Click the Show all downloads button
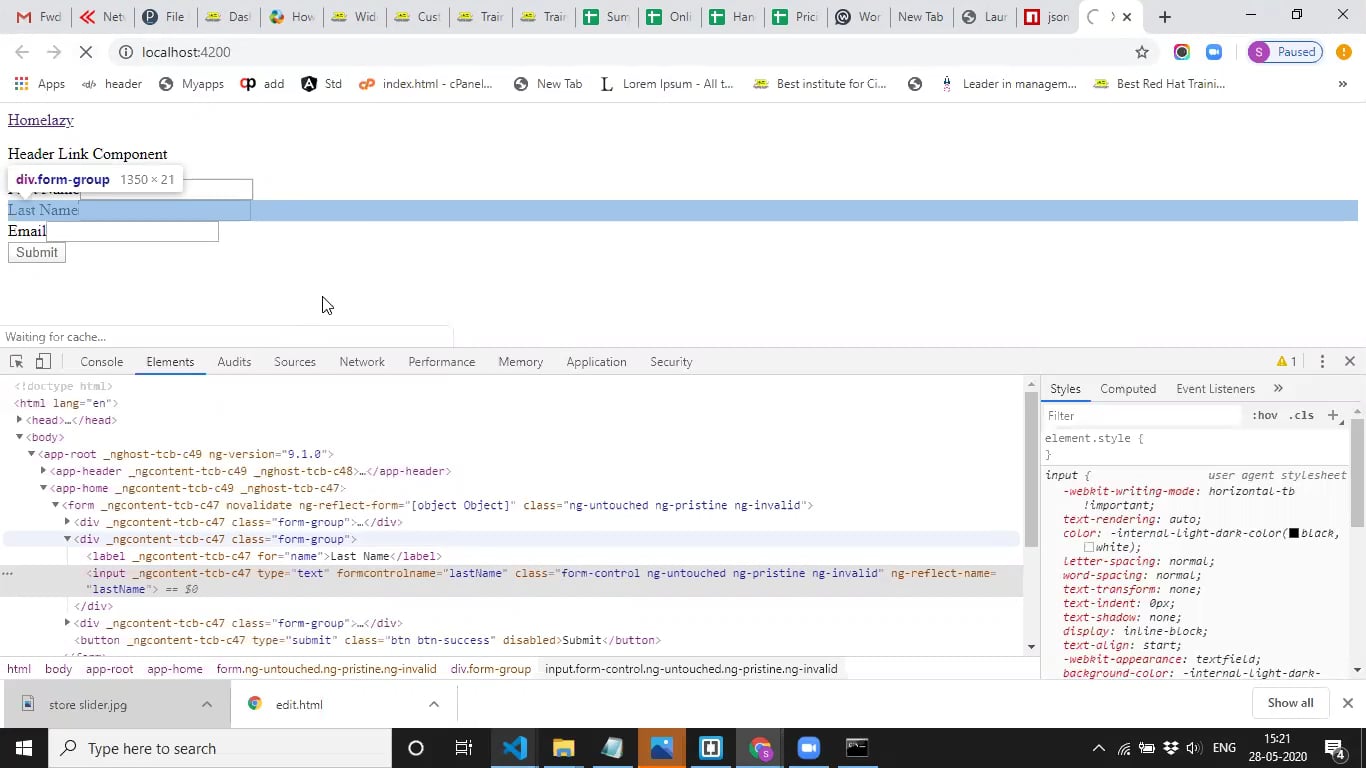This screenshot has width=1366, height=768. [x=1290, y=703]
